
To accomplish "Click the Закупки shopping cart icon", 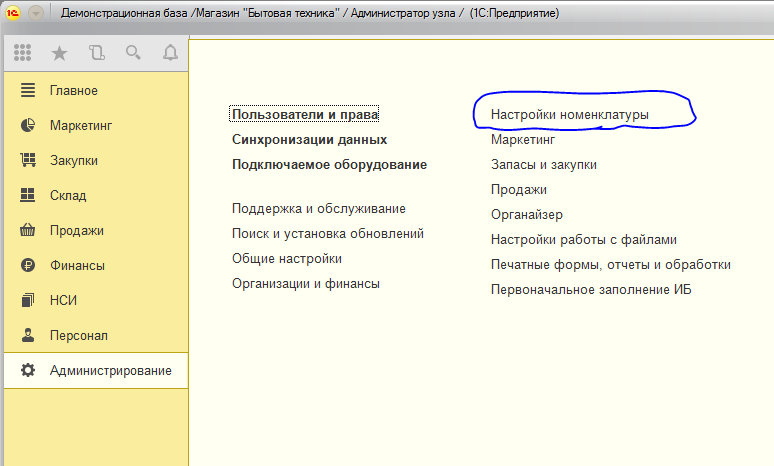I will click(28, 160).
